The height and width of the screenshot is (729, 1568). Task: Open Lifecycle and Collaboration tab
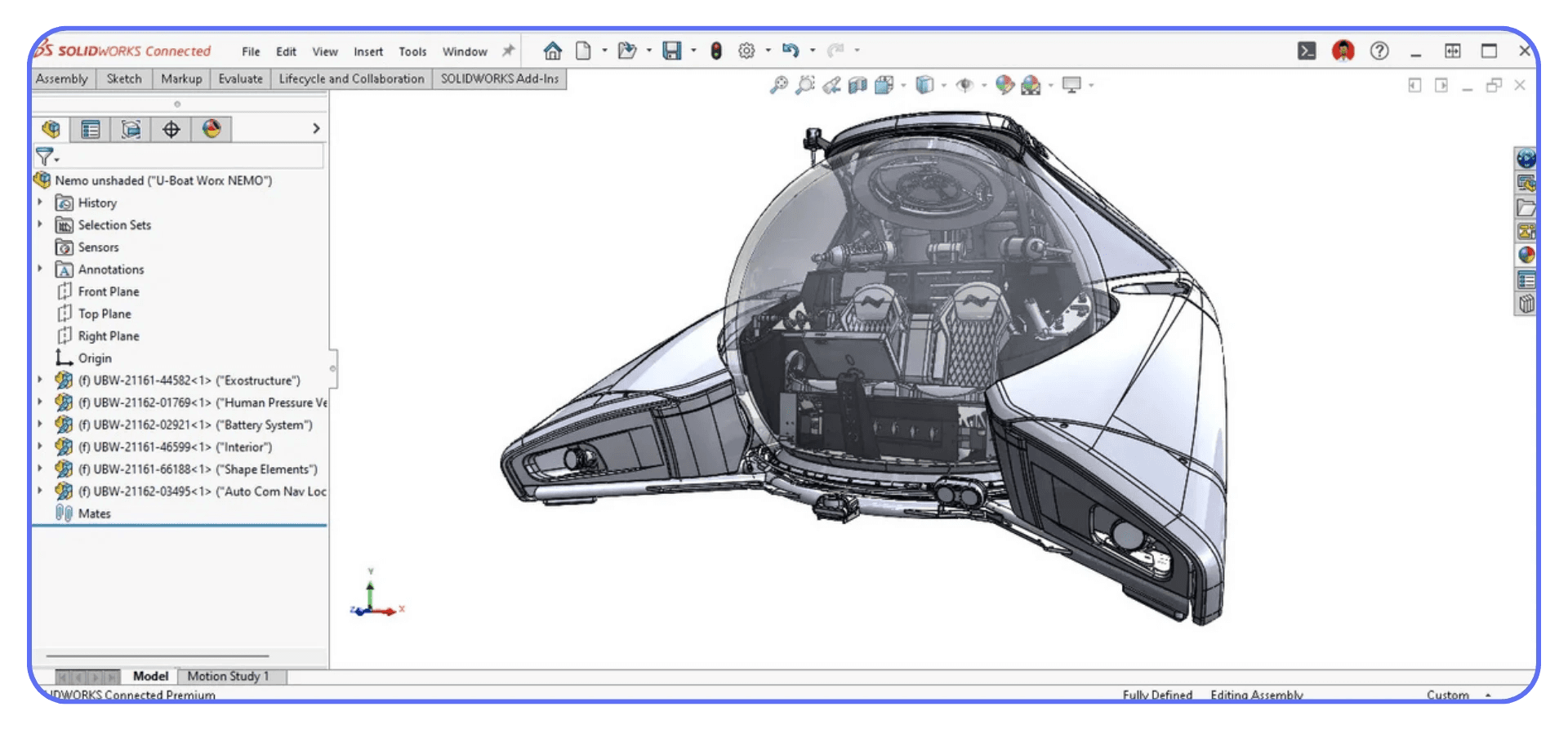pyautogui.click(x=351, y=78)
